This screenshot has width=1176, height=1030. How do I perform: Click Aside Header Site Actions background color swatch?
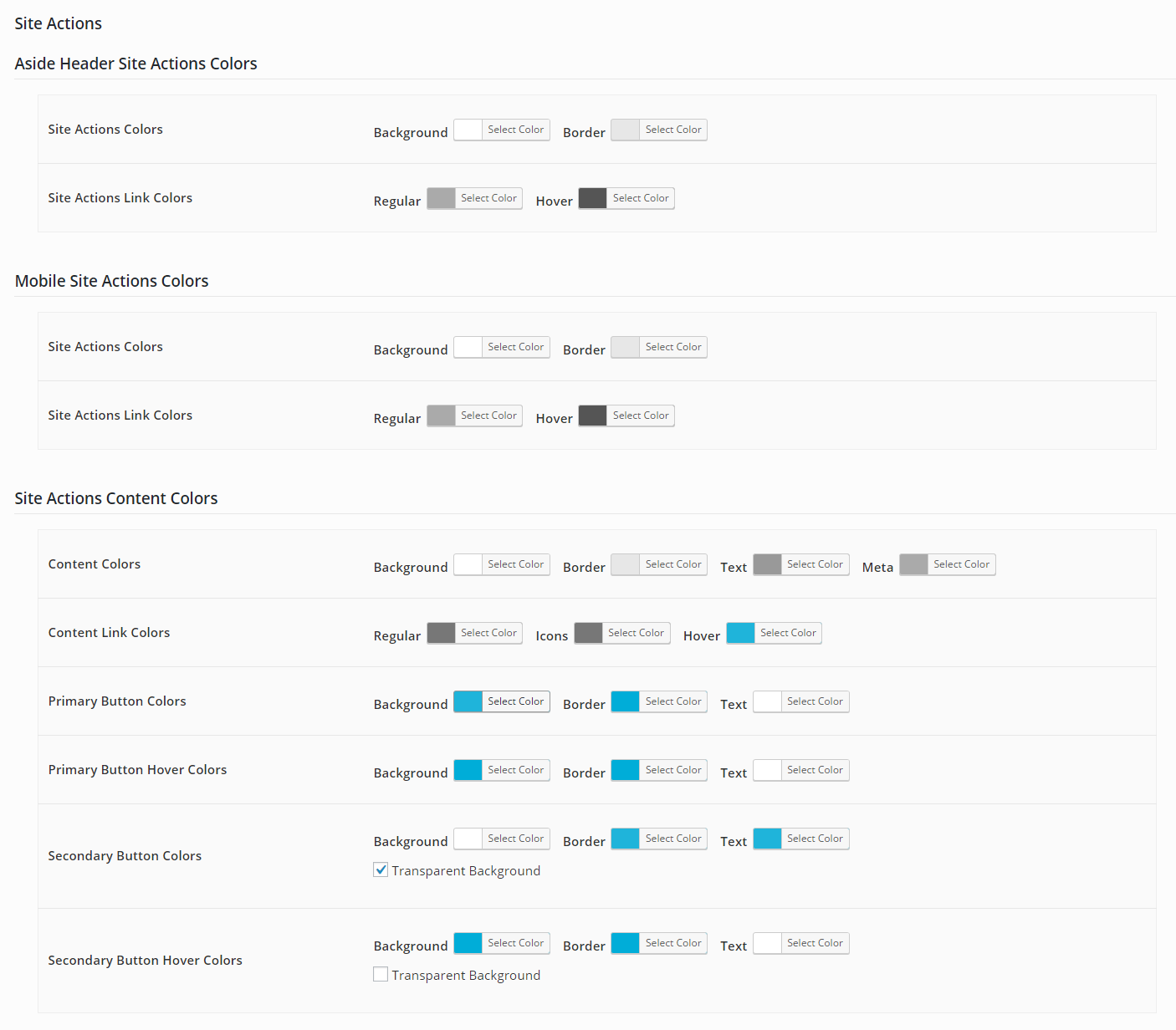click(468, 130)
